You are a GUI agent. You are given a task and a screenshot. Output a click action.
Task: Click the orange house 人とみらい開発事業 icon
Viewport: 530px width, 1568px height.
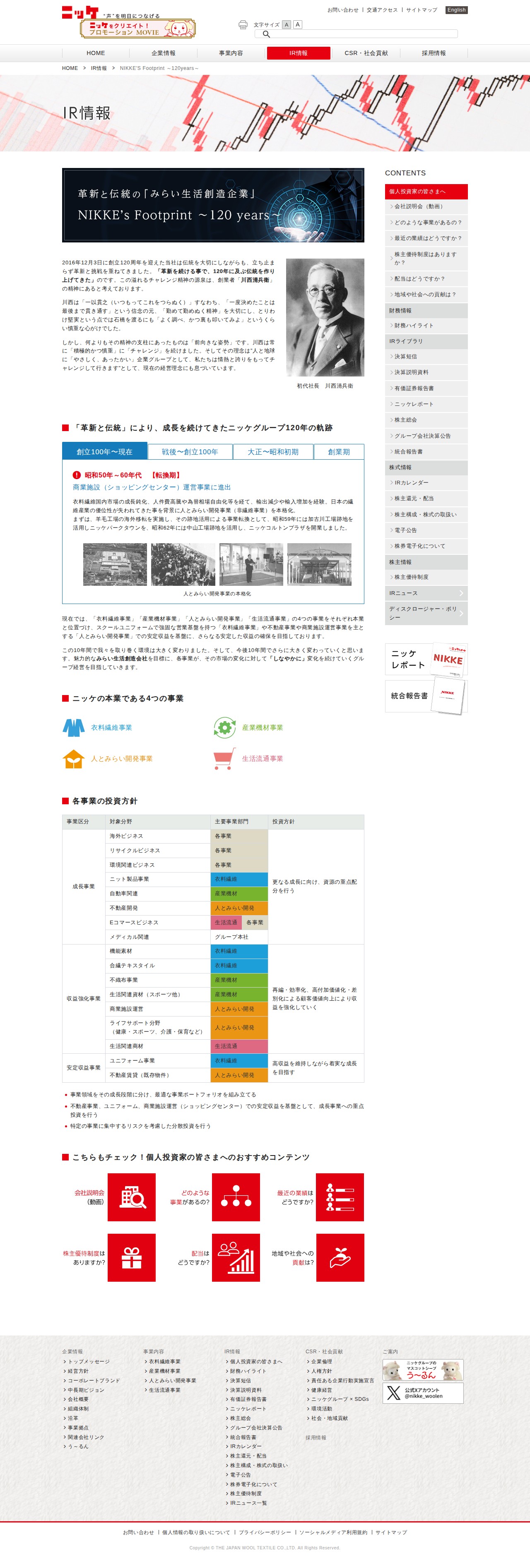pyautogui.click(x=73, y=758)
